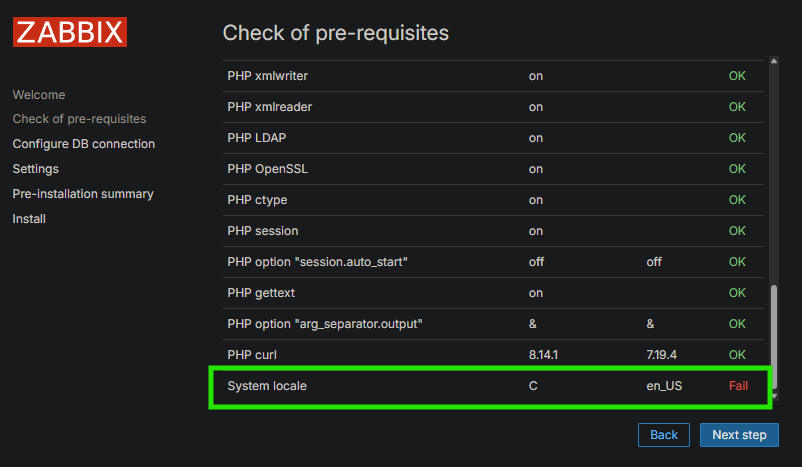Screen dimensions: 802x467
Task: Open the Welcome setup step
Action: pos(39,95)
